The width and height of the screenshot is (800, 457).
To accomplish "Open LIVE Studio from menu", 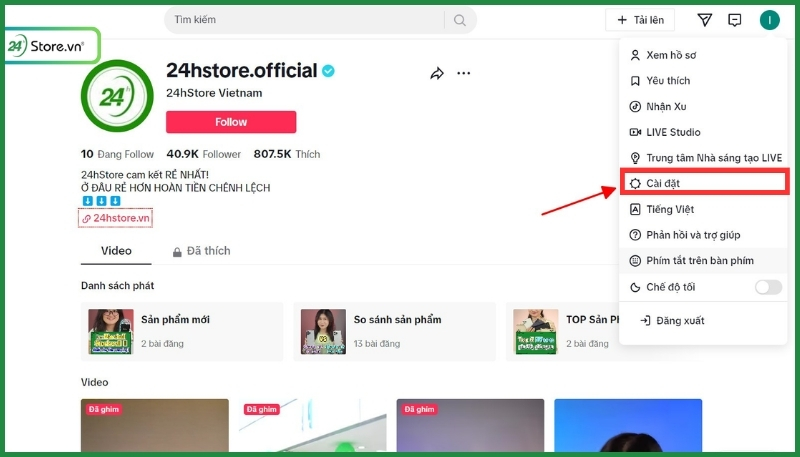I will pyautogui.click(x=703, y=132).
